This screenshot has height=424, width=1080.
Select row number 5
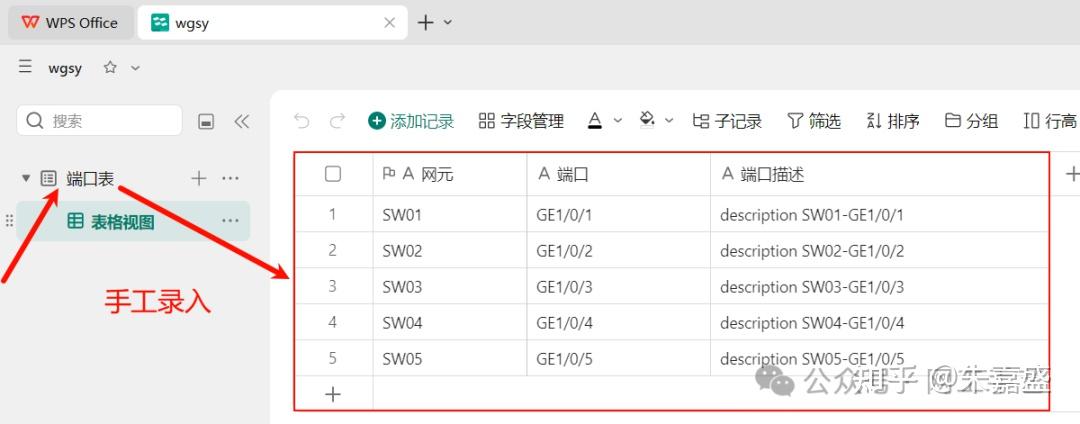tap(333, 359)
